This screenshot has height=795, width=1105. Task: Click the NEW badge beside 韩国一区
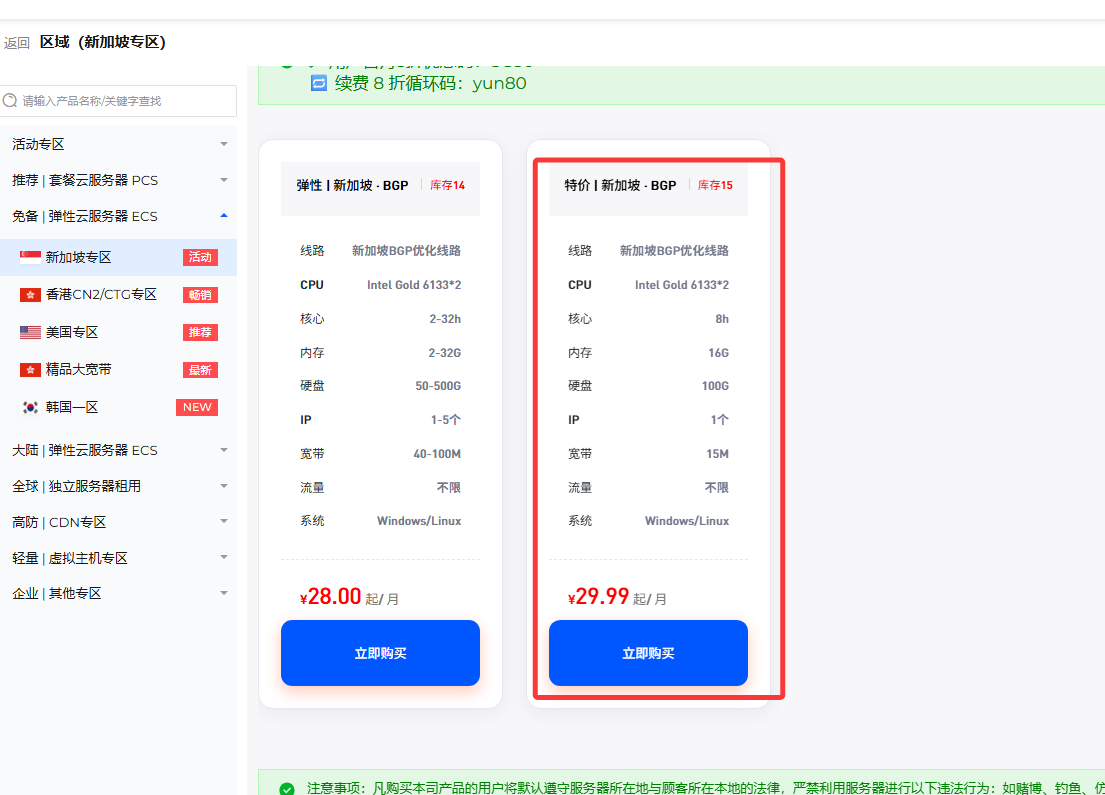coord(196,407)
